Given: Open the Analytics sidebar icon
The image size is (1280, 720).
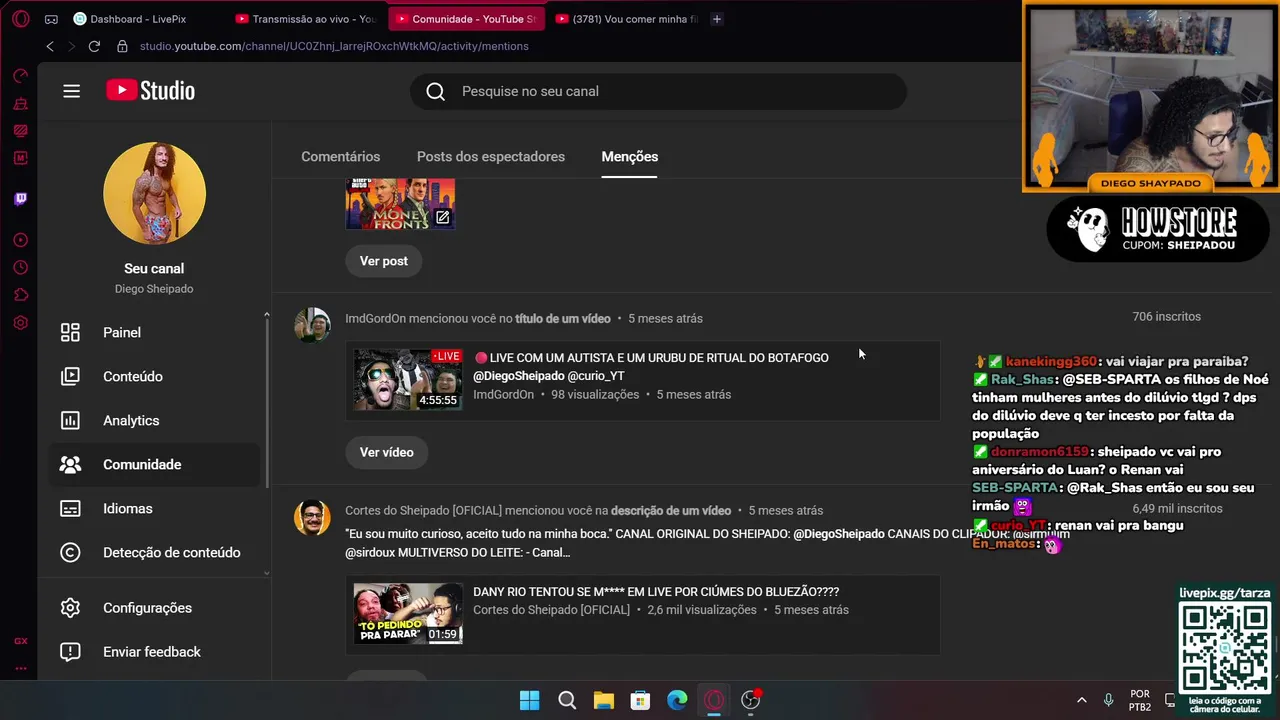Looking at the screenshot, I should pos(70,420).
